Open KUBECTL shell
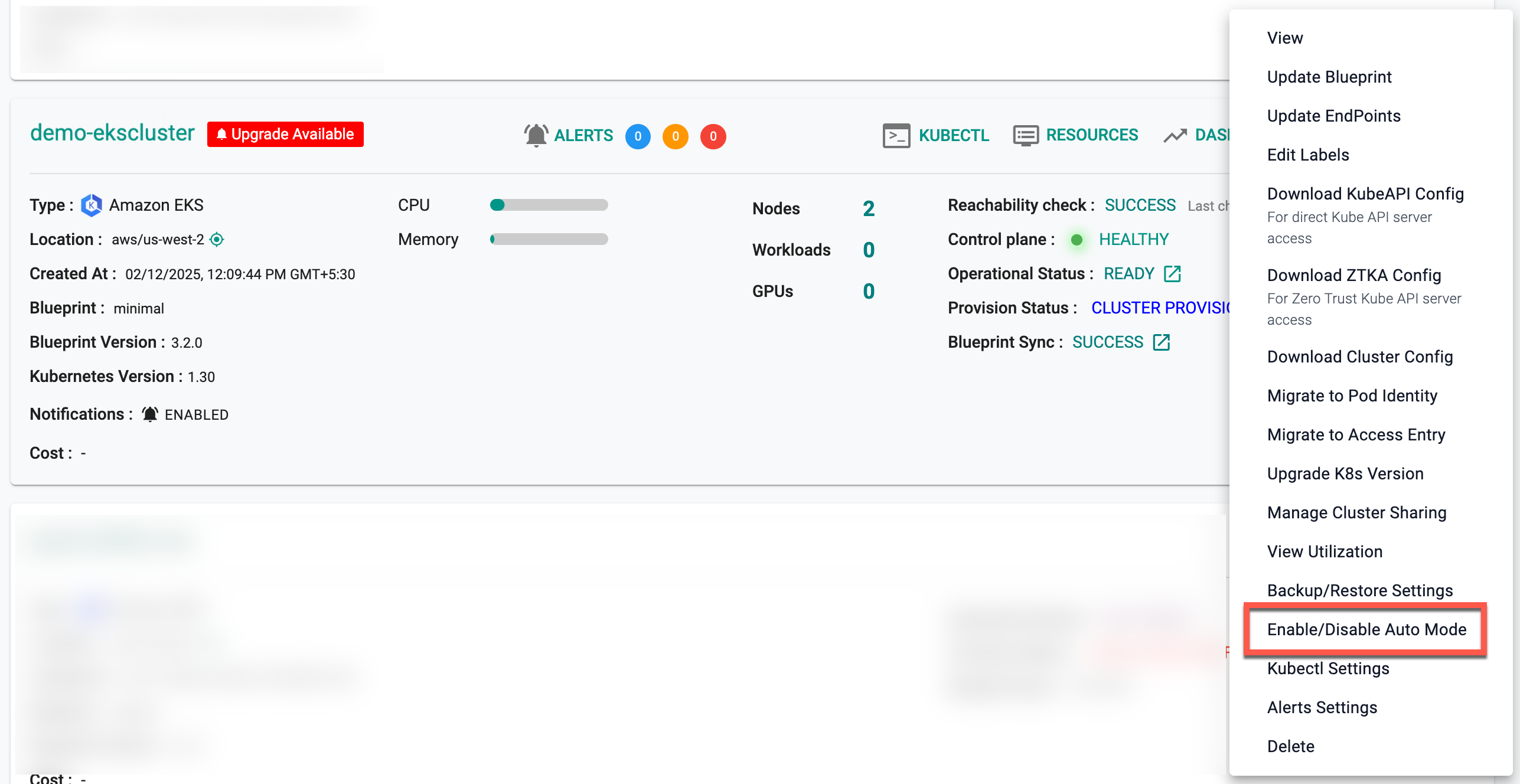Screen dimensions: 1520x784 tap(954, 135)
